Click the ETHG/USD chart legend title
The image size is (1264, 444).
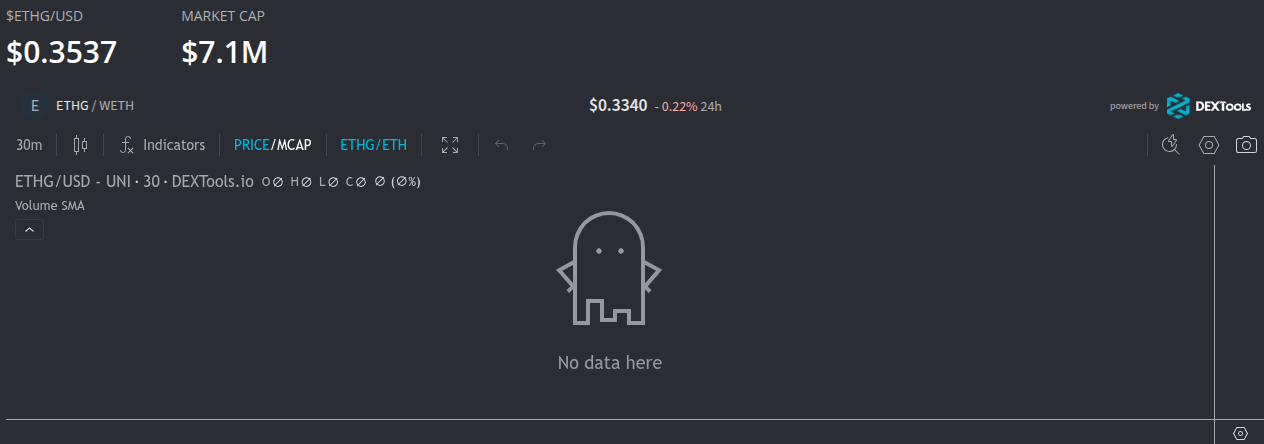tap(134, 182)
